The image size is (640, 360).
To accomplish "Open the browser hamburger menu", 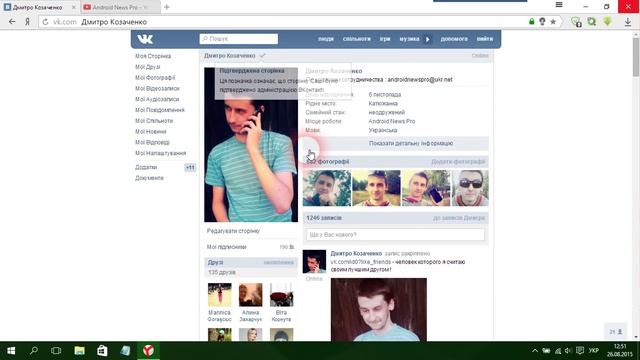I will (559, 5).
